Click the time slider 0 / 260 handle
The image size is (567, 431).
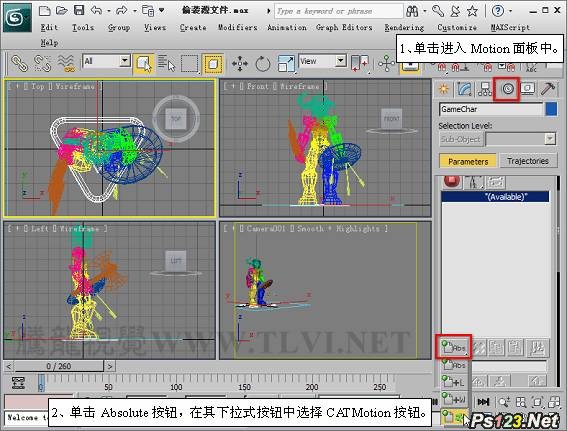59,366
